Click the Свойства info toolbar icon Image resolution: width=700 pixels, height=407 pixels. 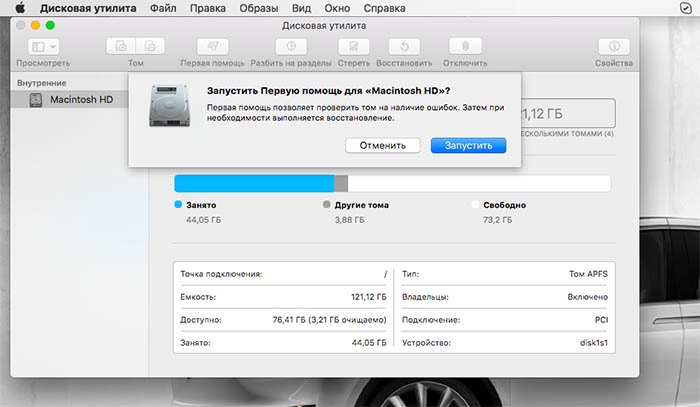tap(614, 46)
